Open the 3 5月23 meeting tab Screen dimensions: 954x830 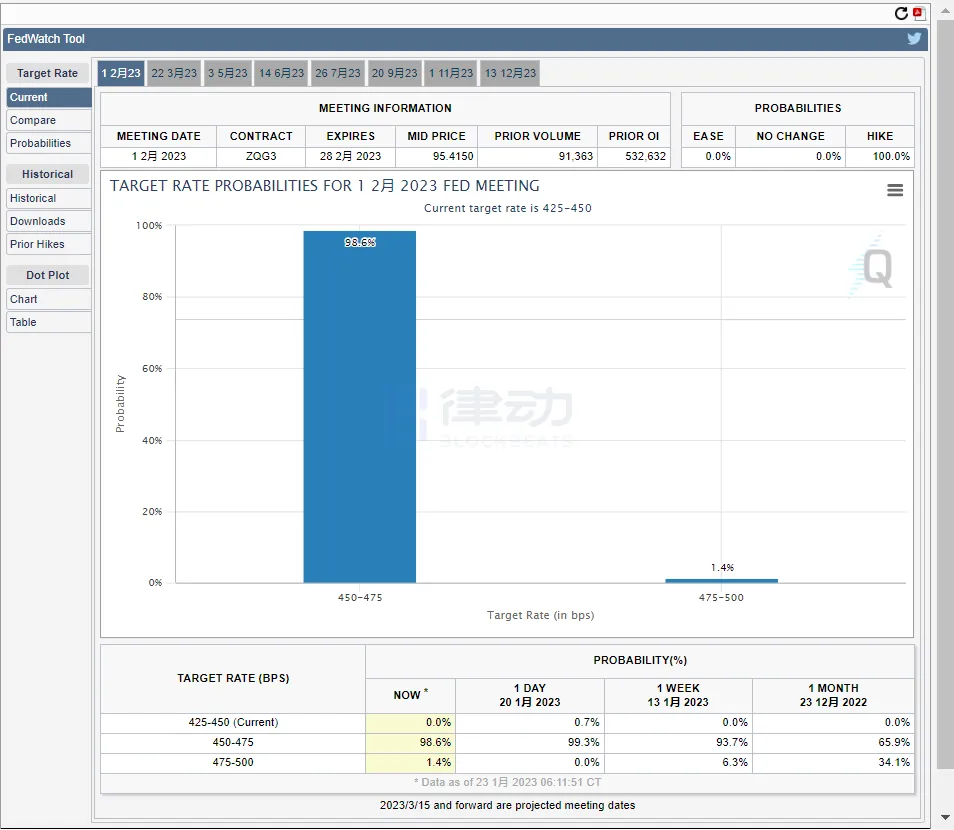click(228, 73)
